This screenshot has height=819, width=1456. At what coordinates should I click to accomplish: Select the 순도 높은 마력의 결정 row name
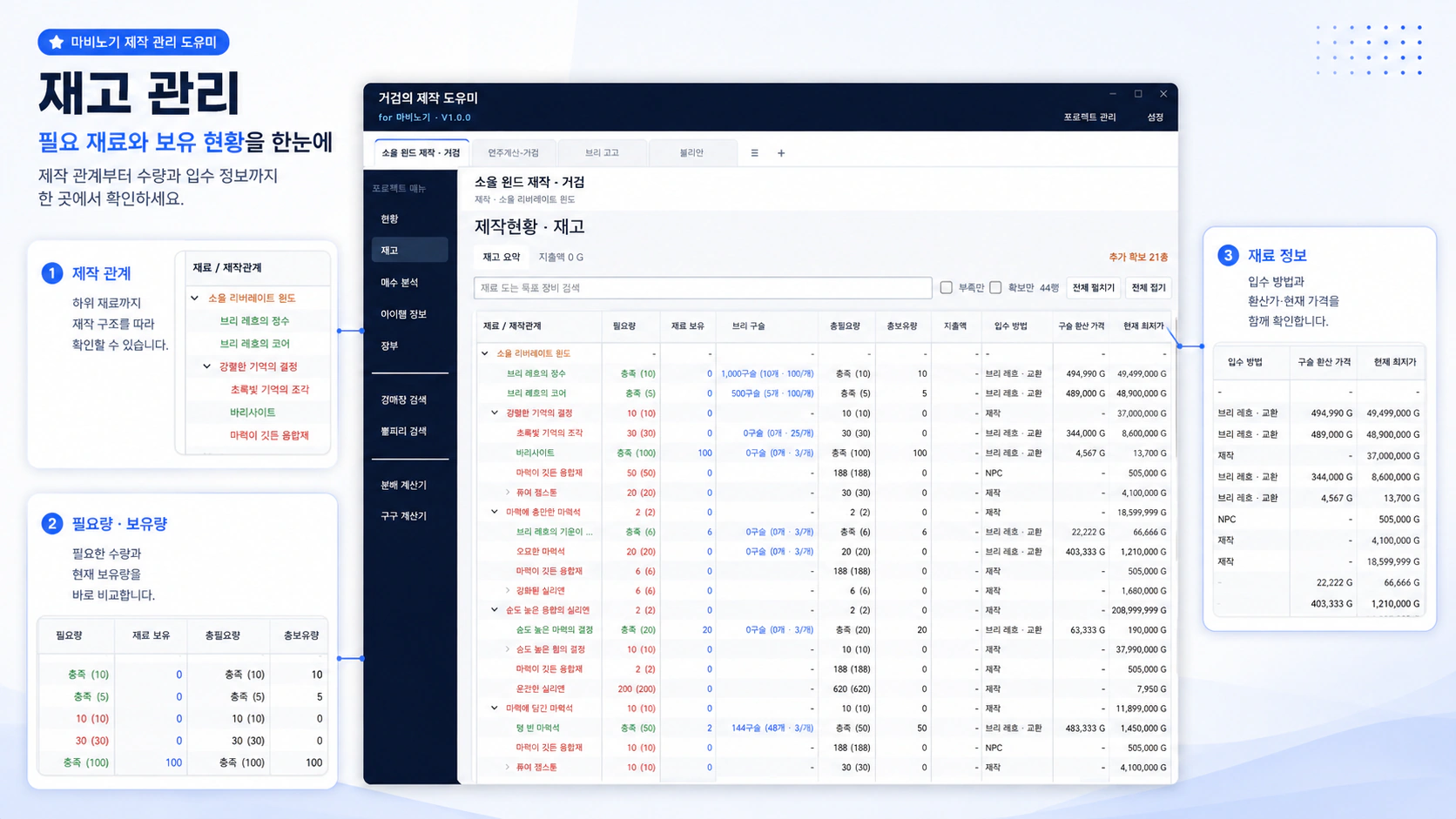pyautogui.click(x=555, y=630)
